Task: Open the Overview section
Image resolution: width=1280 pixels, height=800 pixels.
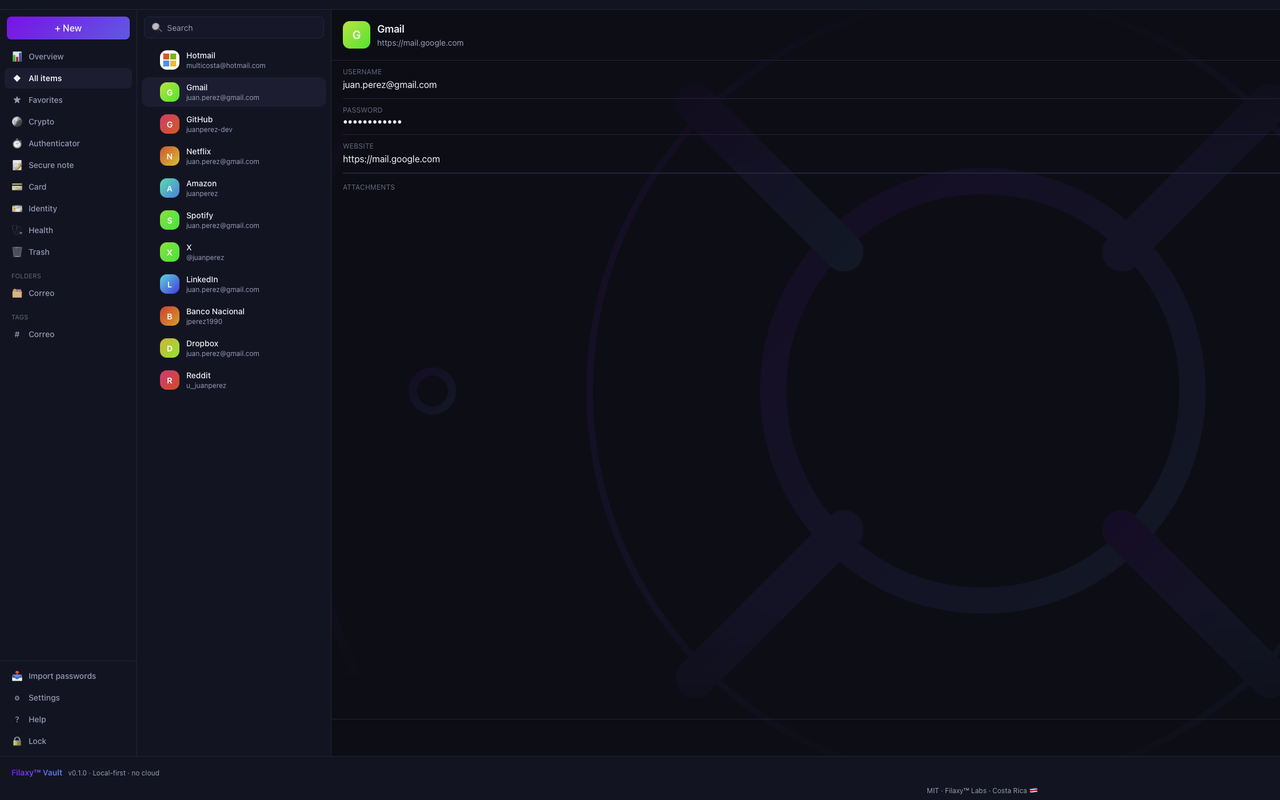Action: click(68, 57)
